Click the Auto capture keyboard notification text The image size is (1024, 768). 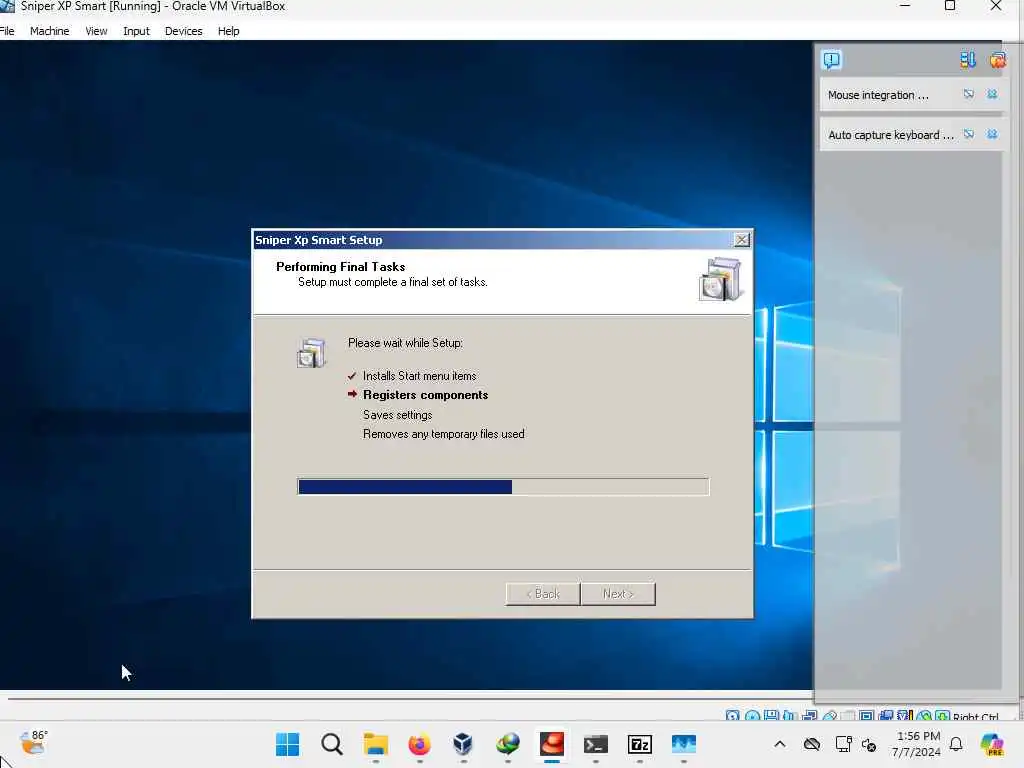(891, 135)
